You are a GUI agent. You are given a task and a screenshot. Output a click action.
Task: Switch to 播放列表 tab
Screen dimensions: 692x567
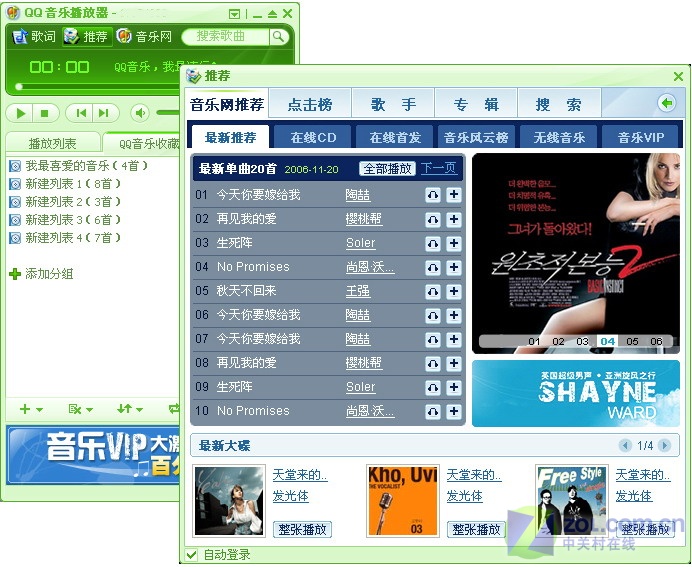point(53,143)
